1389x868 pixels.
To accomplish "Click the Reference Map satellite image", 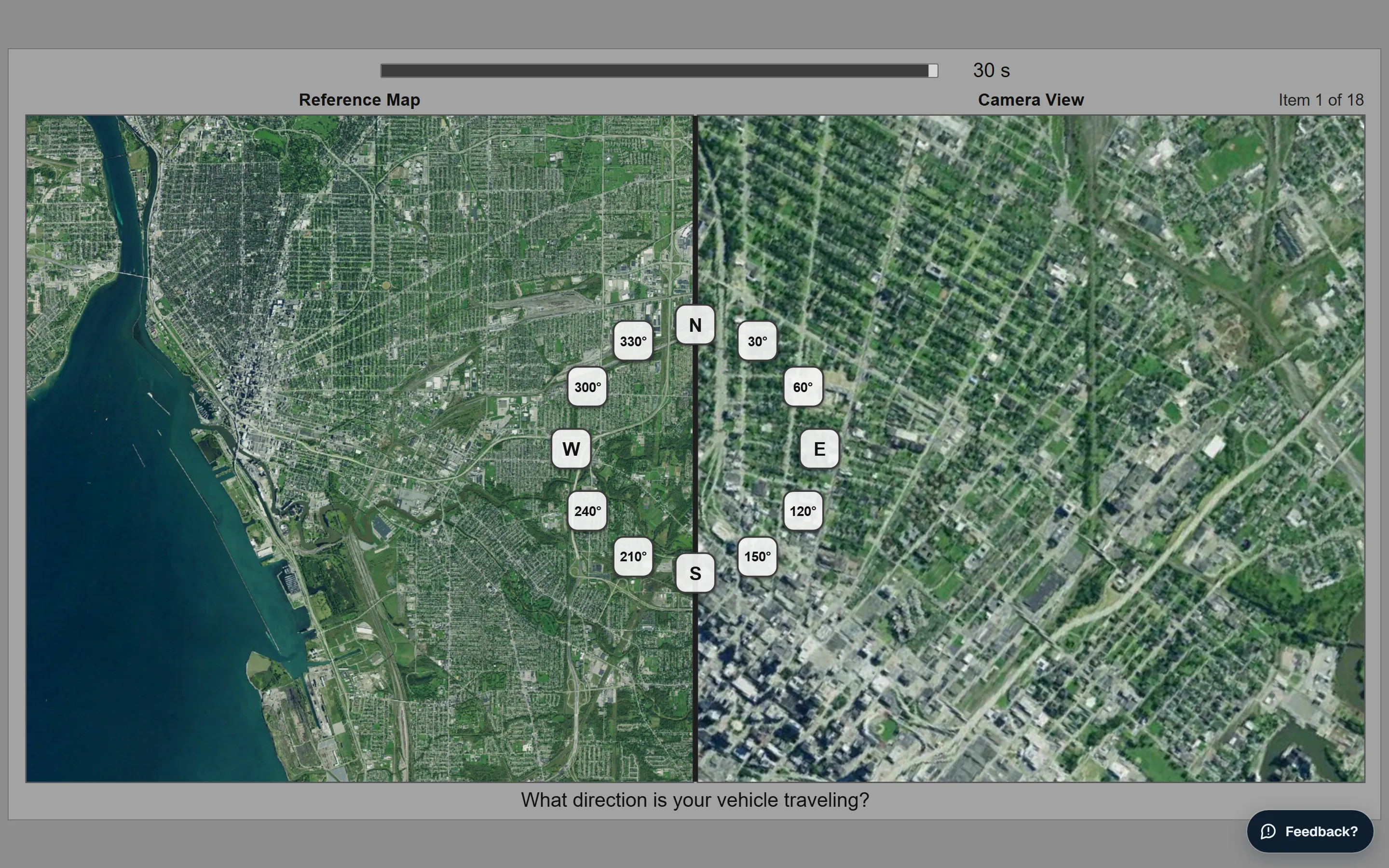I will (x=359, y=448).
